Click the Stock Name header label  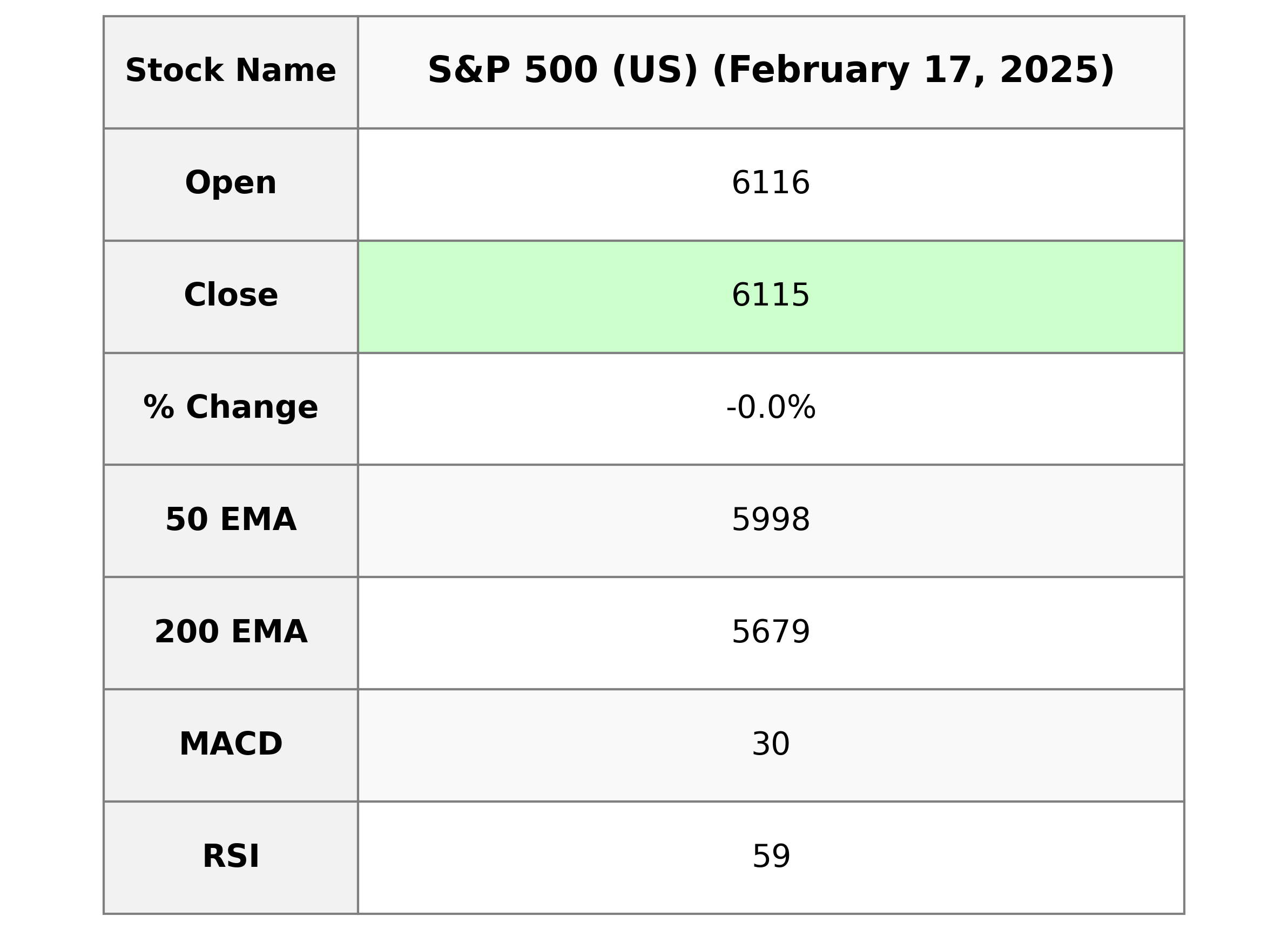(231, 71)
